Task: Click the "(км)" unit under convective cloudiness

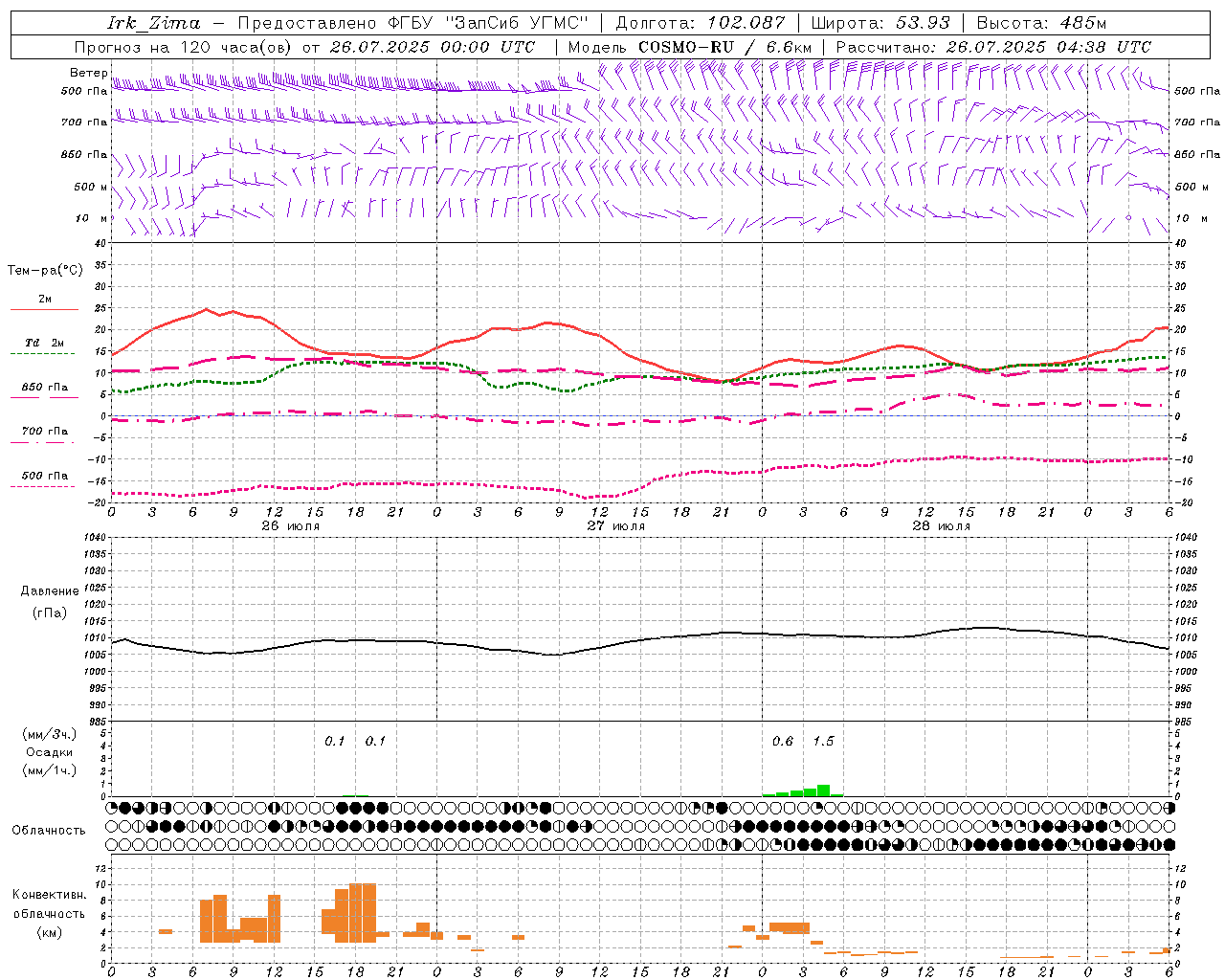Action: pos(50,932)
